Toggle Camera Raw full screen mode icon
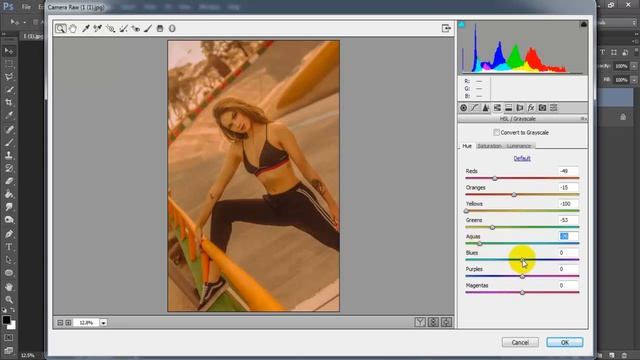The height and width of the screenshot is (360, 640). point(446,28)
